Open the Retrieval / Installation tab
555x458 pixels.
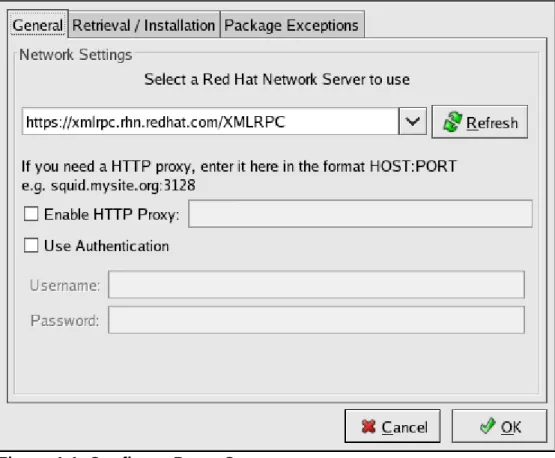click(x=144, y=25)
